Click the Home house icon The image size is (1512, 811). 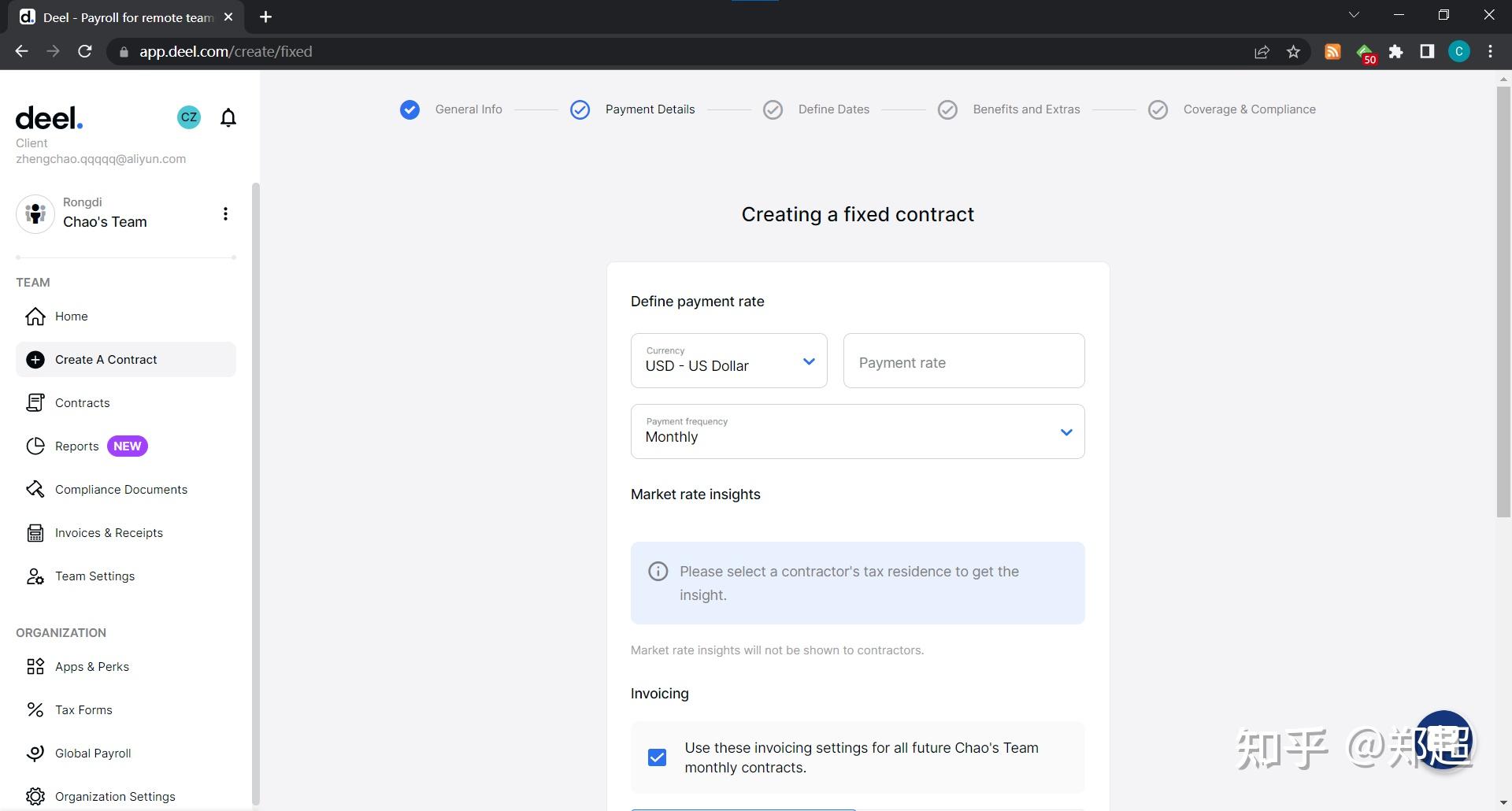pos(35,317)
